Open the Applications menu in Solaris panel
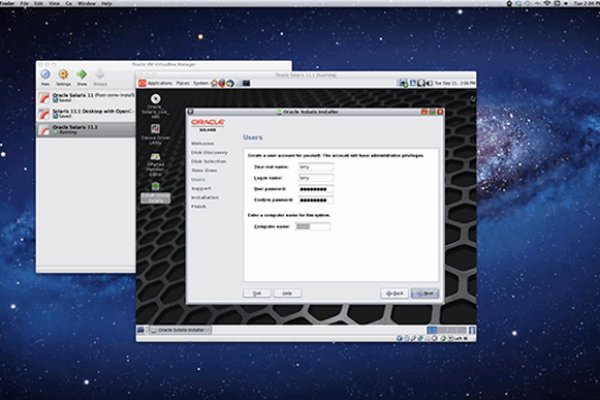Viewport: 600px width, 400px height. point(158,83)
